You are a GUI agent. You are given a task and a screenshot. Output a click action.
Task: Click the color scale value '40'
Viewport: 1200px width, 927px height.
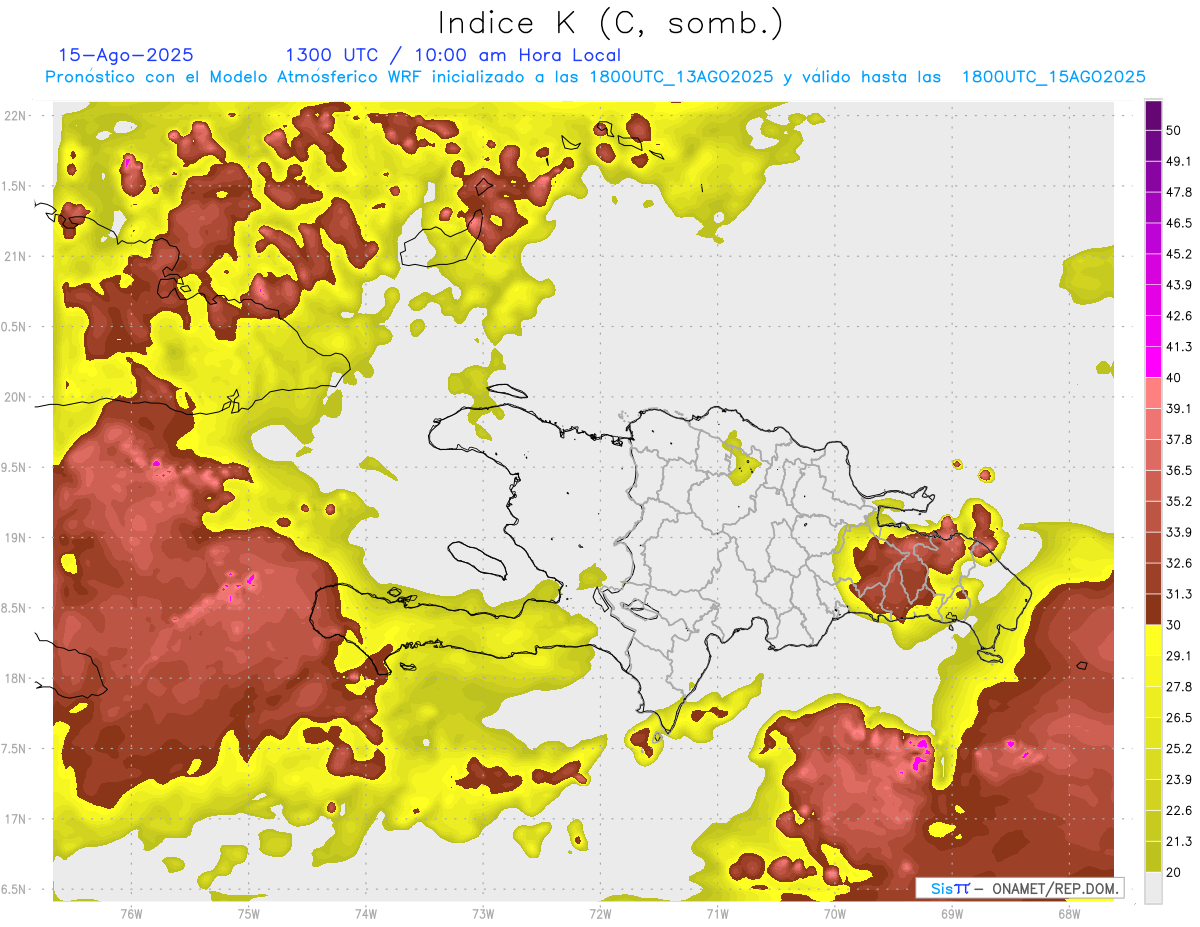pos(1174,378)
